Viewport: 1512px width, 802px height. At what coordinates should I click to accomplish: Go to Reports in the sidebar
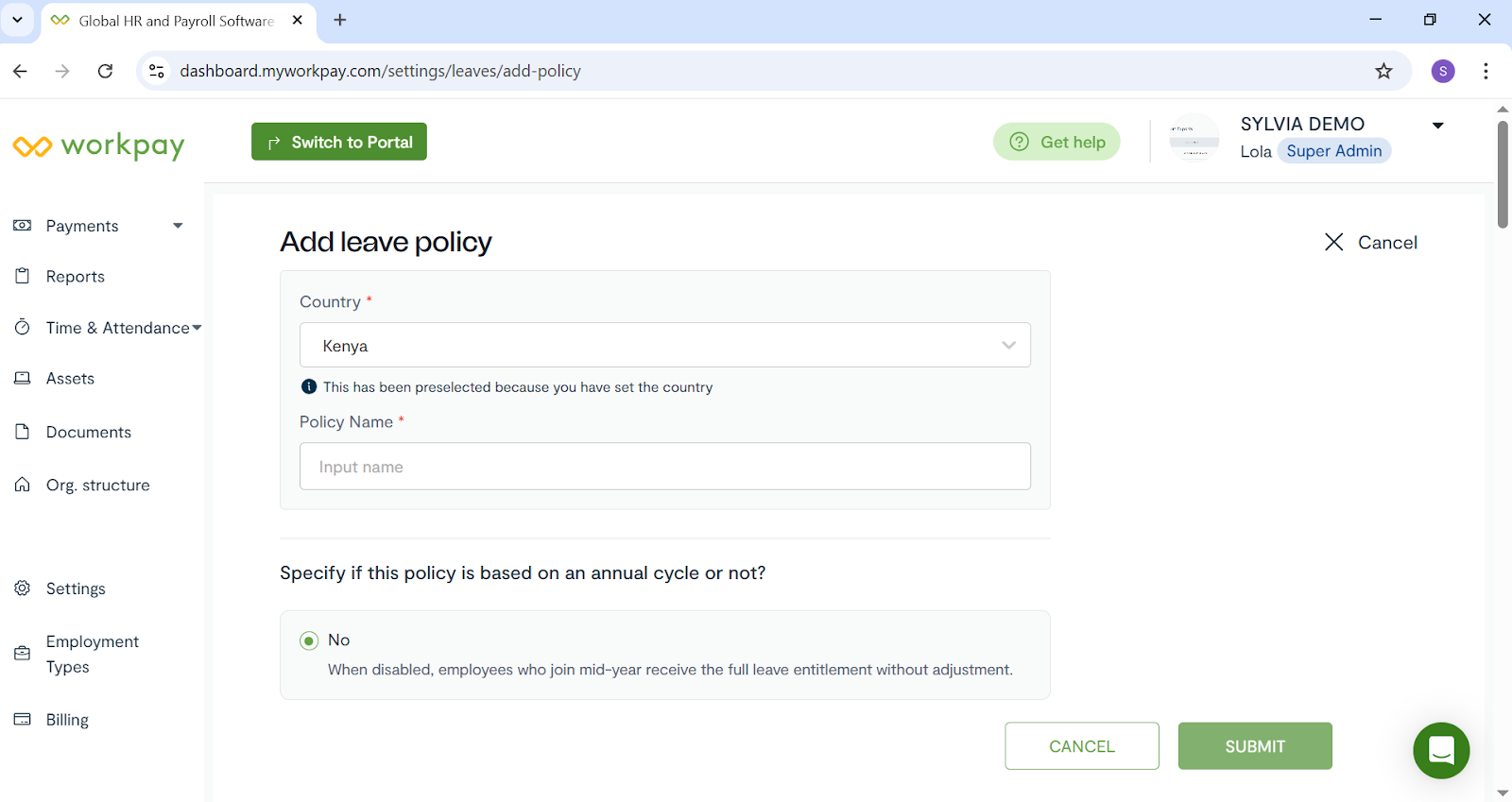76,277
